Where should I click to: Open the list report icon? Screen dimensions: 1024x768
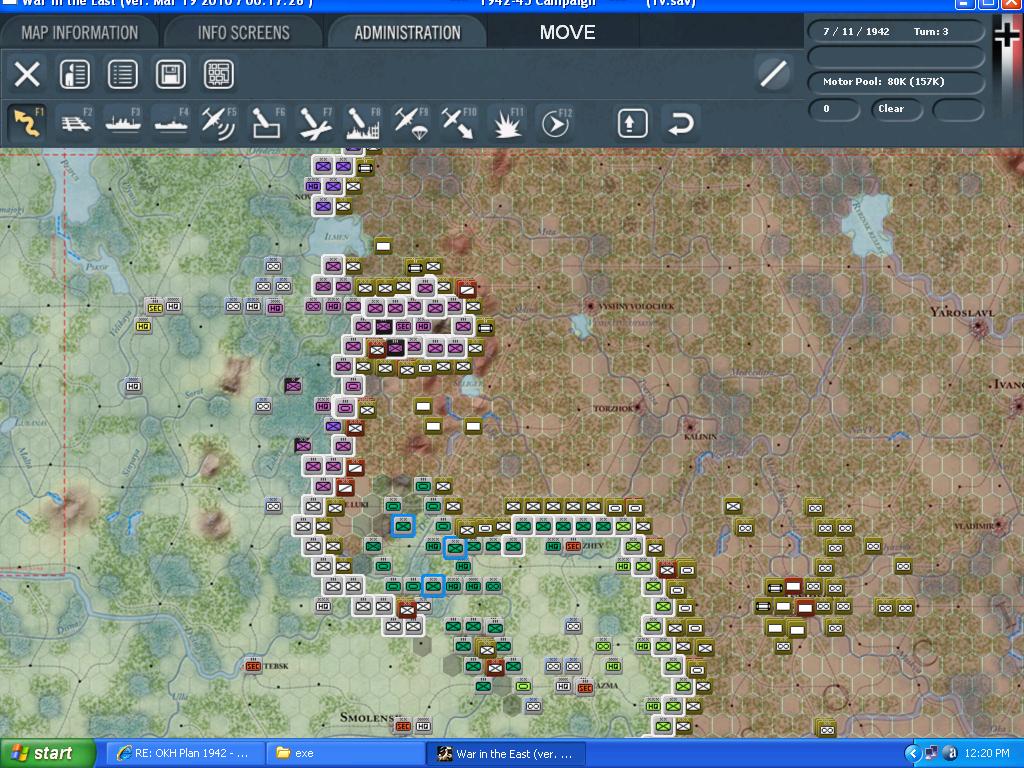(x=123, y=74)
